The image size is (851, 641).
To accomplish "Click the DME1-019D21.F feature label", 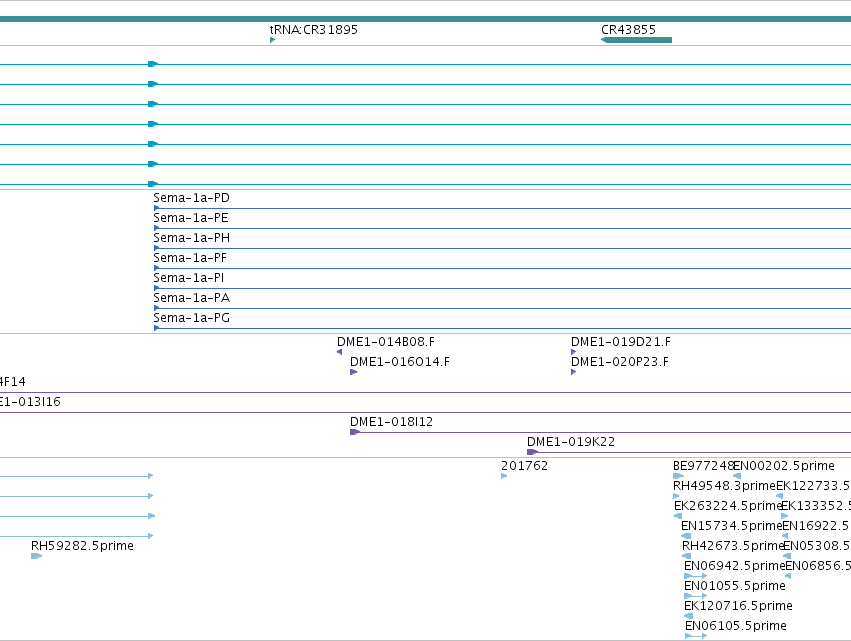I will (x=621, y=342).
